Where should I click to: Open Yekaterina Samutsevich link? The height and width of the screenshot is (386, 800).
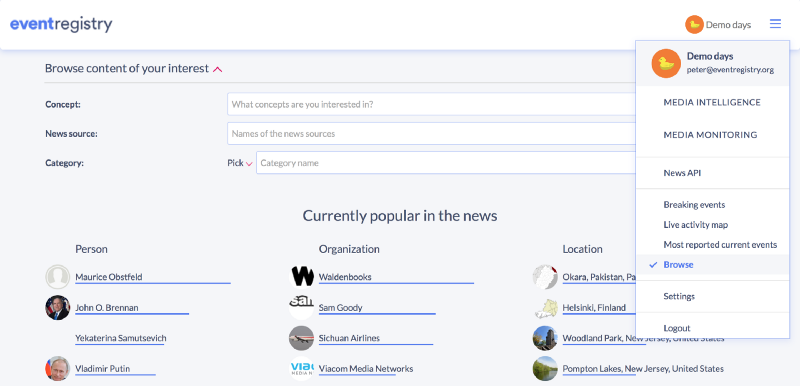pyautogui.click(x=120, y=338)
